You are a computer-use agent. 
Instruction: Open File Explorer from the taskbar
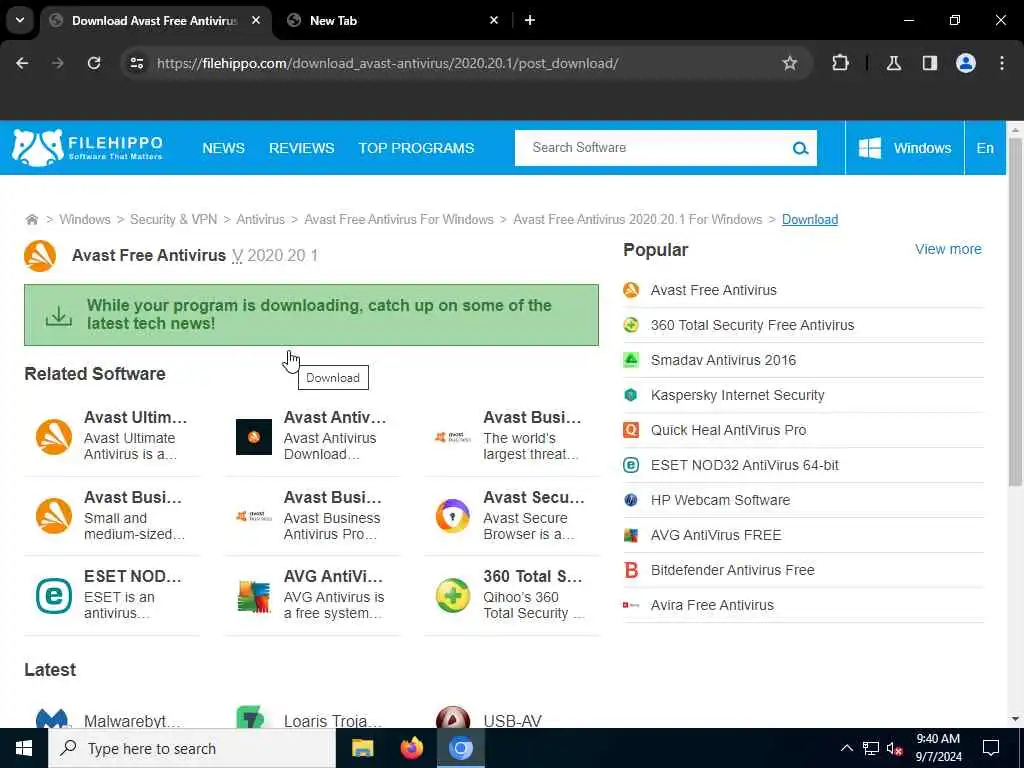pos(362,748)
